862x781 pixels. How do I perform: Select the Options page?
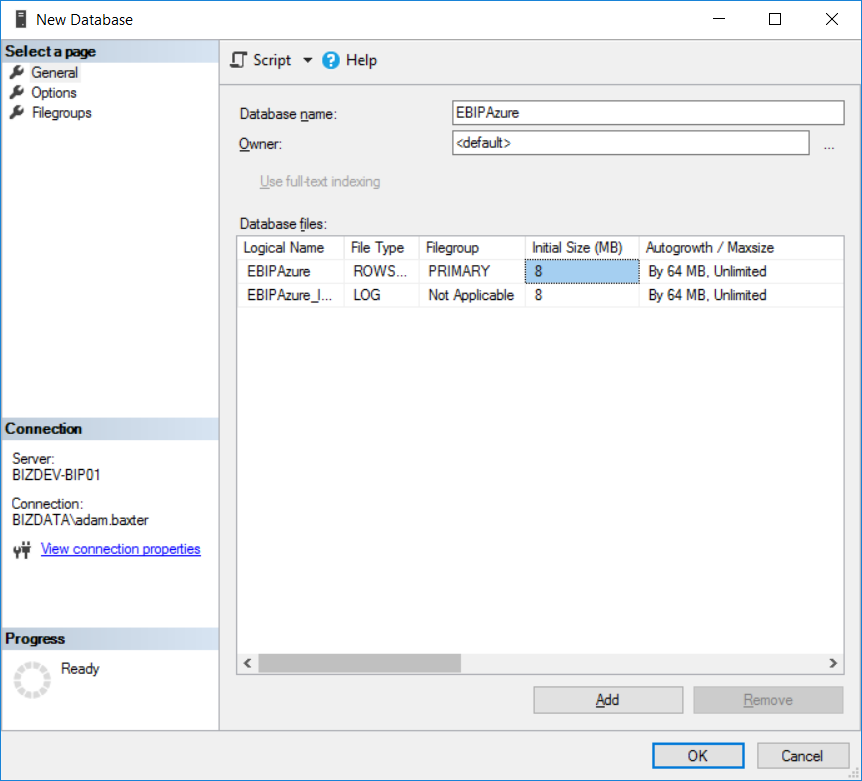point(53,92)
